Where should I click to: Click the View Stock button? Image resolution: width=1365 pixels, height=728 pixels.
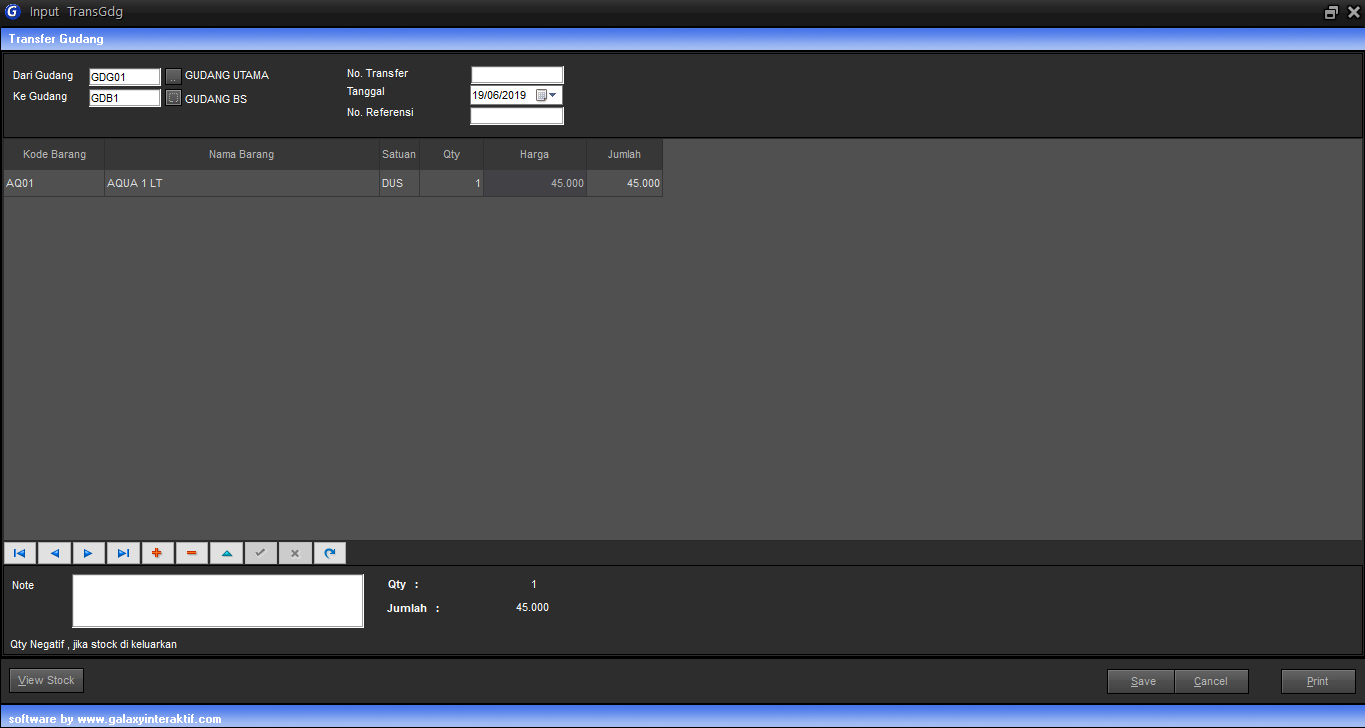46,681
